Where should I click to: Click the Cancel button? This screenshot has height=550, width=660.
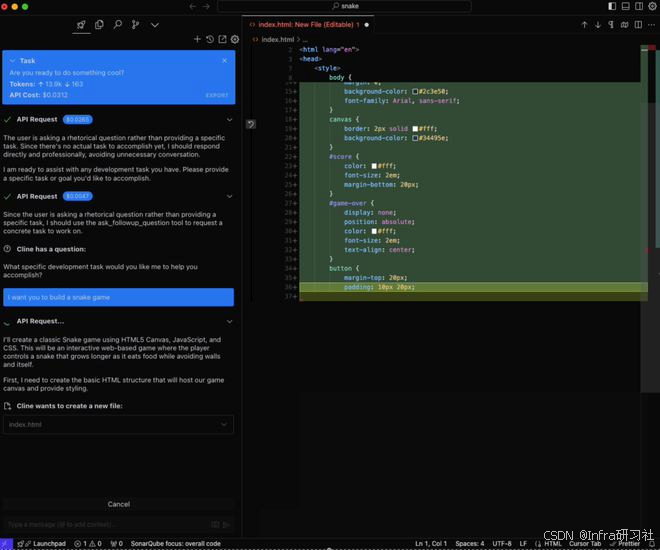tap(118, 504)
